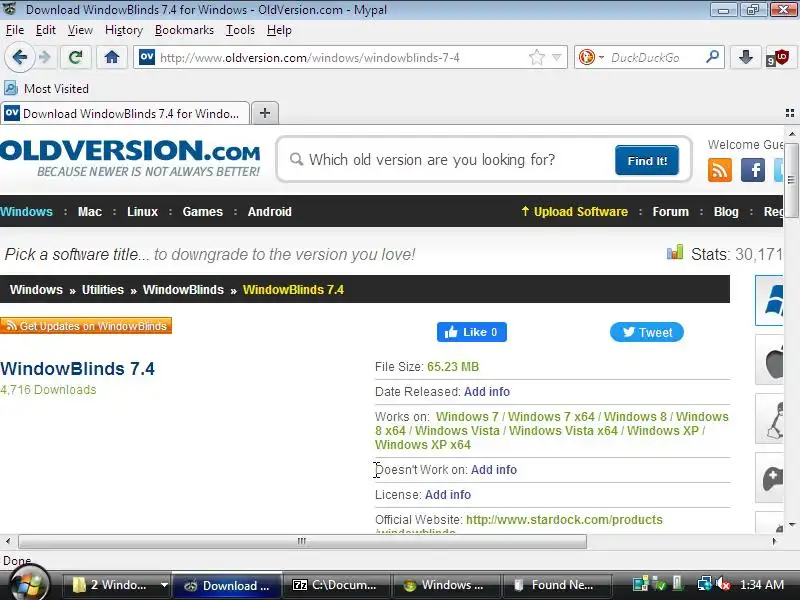Image resolution: width=800 pixels, height=600 pixels.
Task: Open the Bookmarks menu
Action: [184, 30]
